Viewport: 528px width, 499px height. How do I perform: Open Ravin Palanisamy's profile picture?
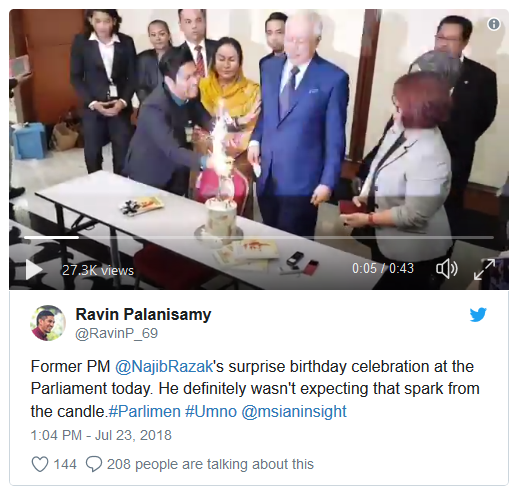click(47, 323)
